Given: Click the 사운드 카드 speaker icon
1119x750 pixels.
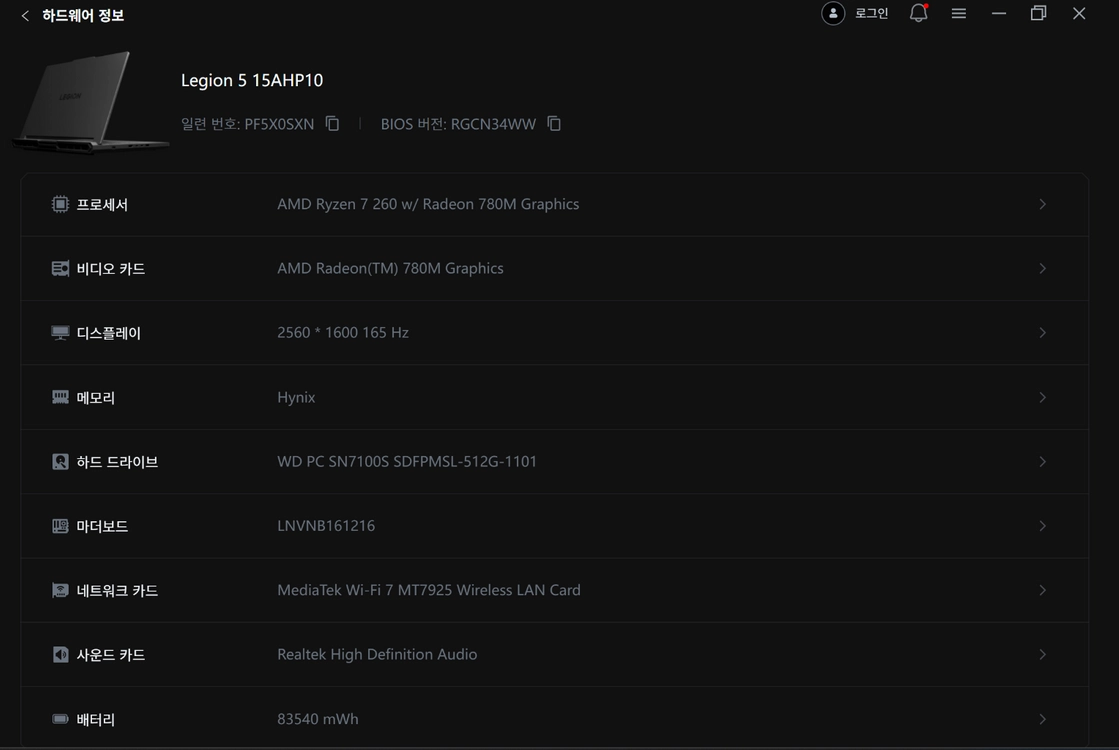Looking at the screenshot, I should [x=61, y=654].
